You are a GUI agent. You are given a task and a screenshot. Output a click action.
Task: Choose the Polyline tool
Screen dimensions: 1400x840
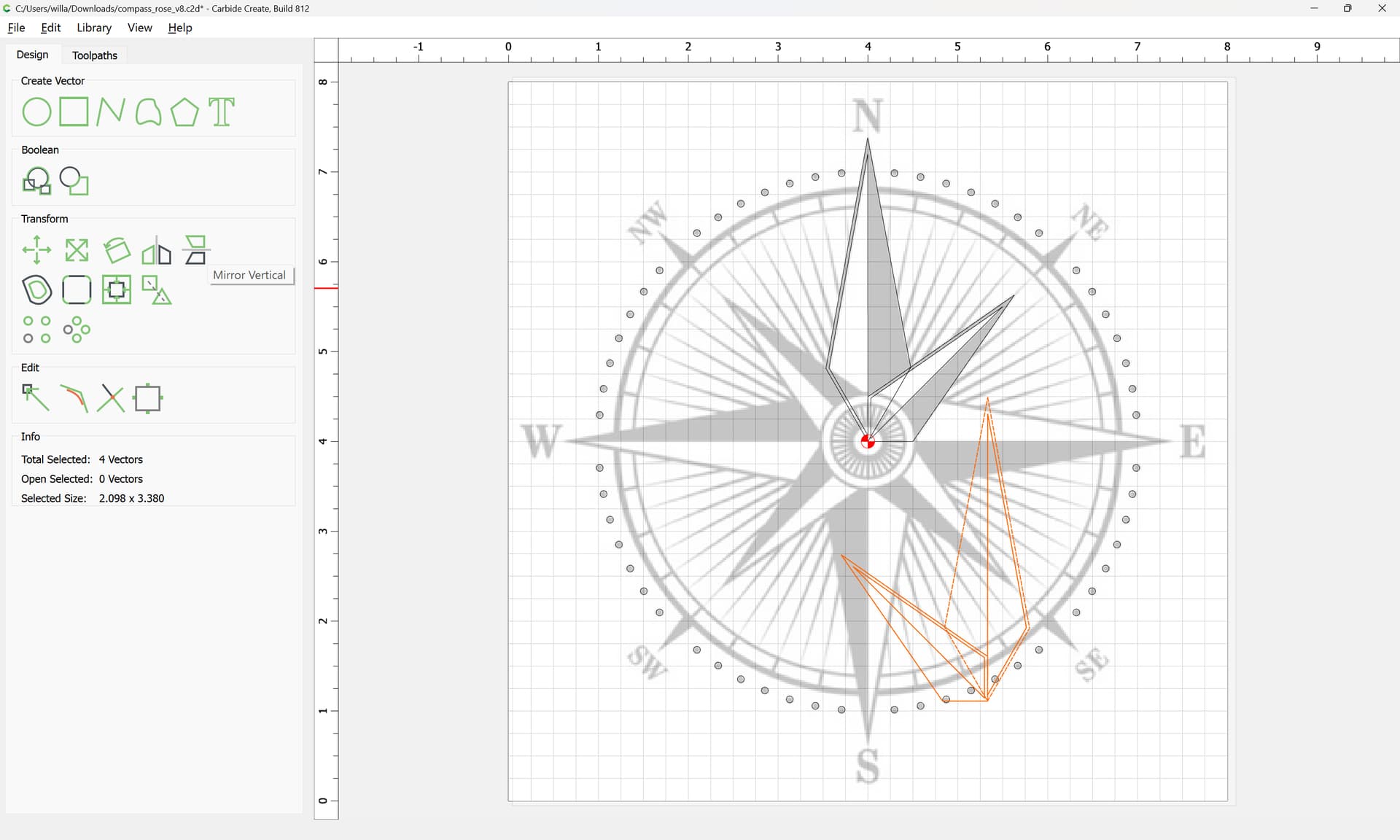[x=111, y=112]
